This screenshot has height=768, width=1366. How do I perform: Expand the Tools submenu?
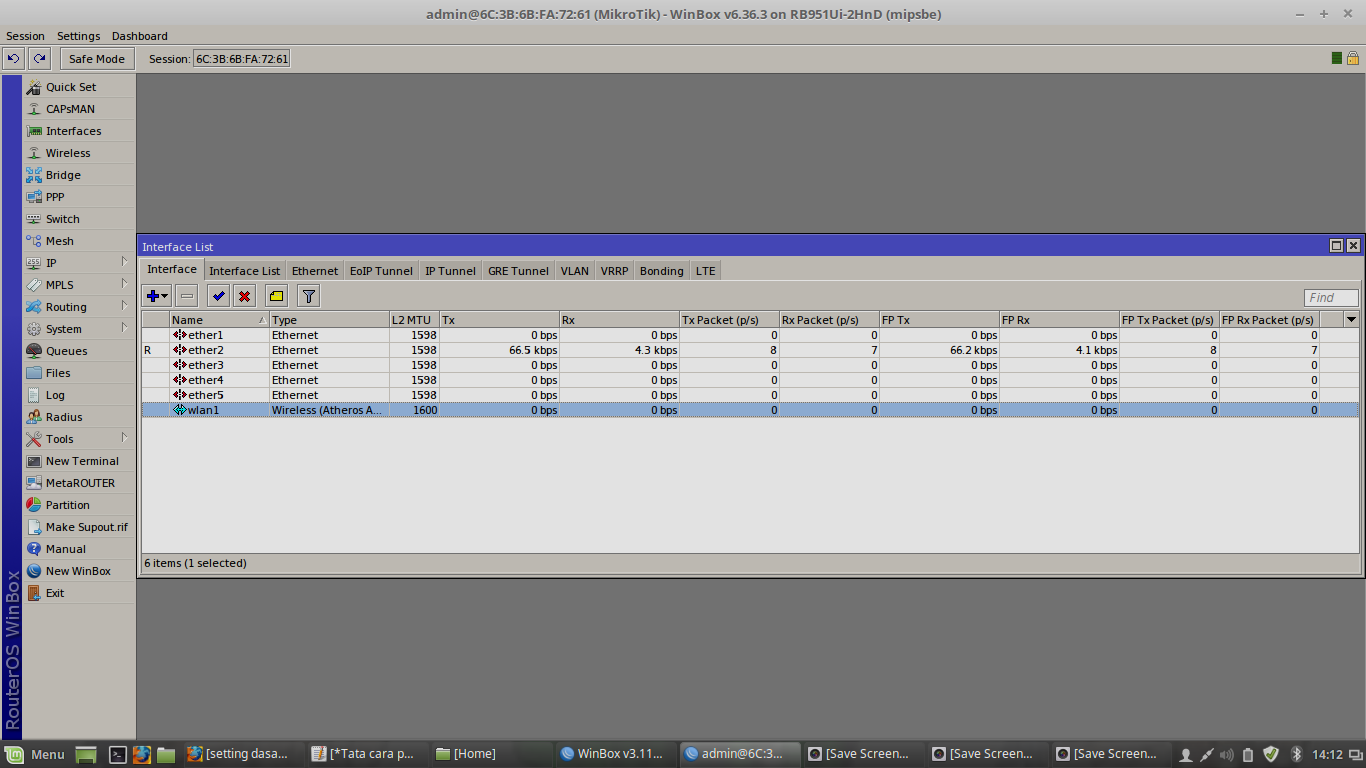click(x=79, y=439)
